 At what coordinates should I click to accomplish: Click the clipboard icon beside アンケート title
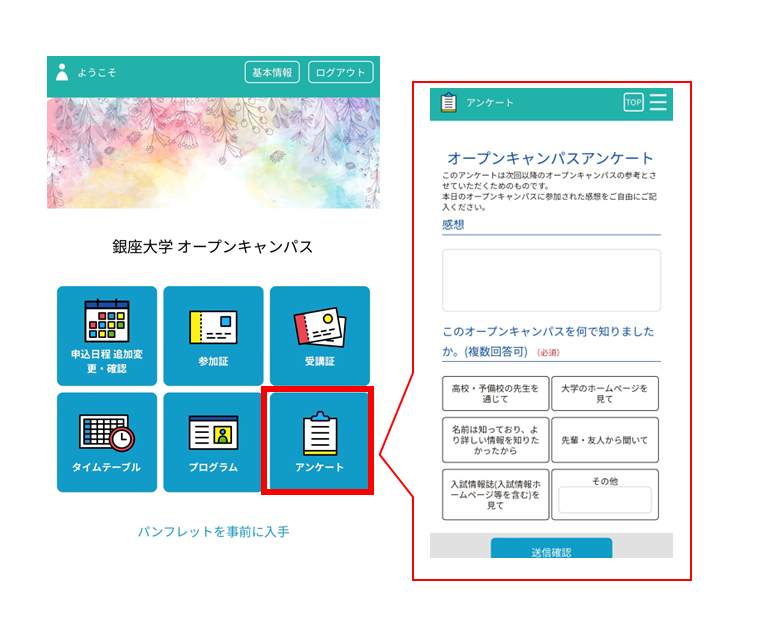click(x=448, y=102)
